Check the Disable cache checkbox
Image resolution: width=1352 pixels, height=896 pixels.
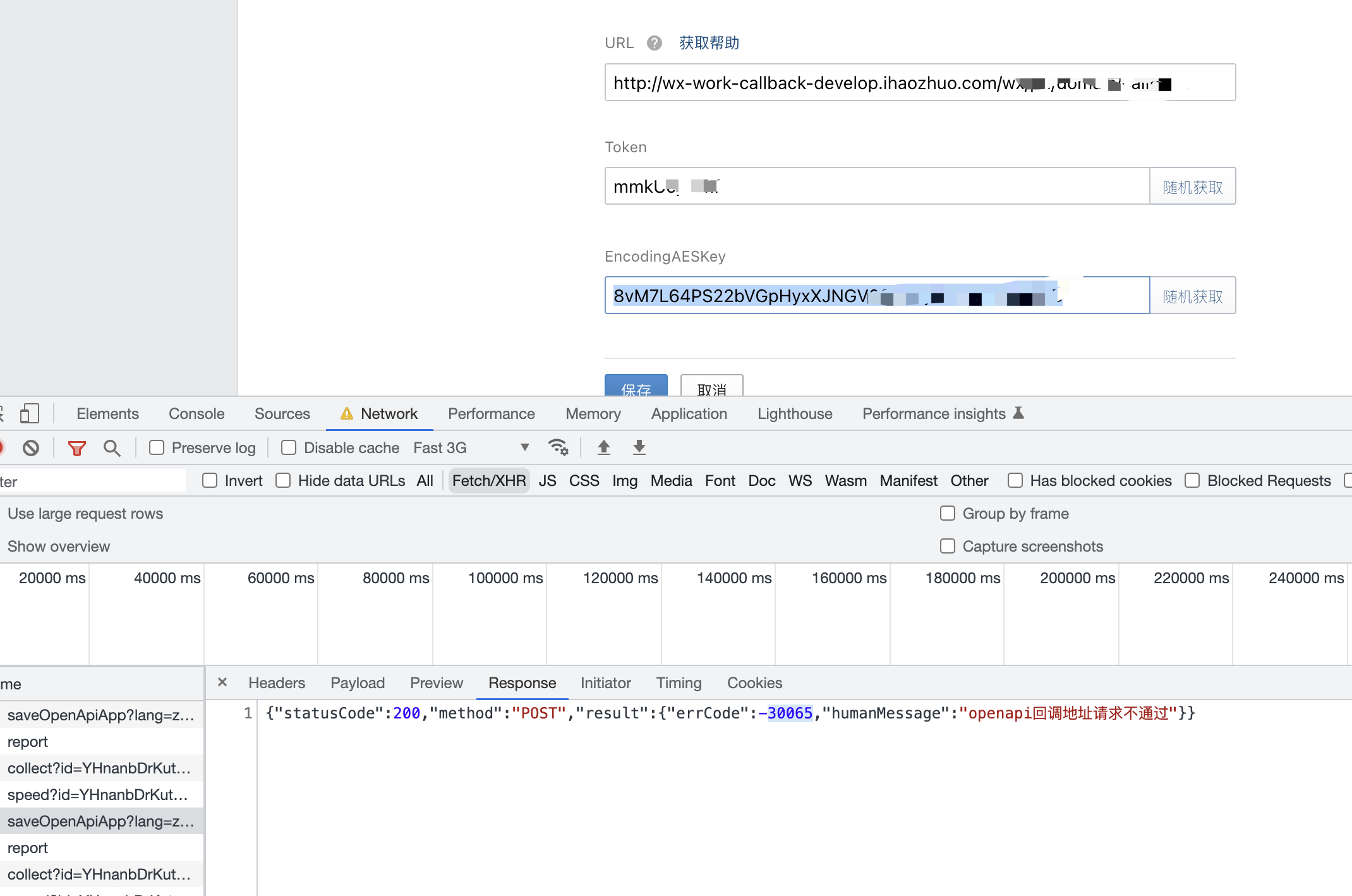[x=289, y=448]
